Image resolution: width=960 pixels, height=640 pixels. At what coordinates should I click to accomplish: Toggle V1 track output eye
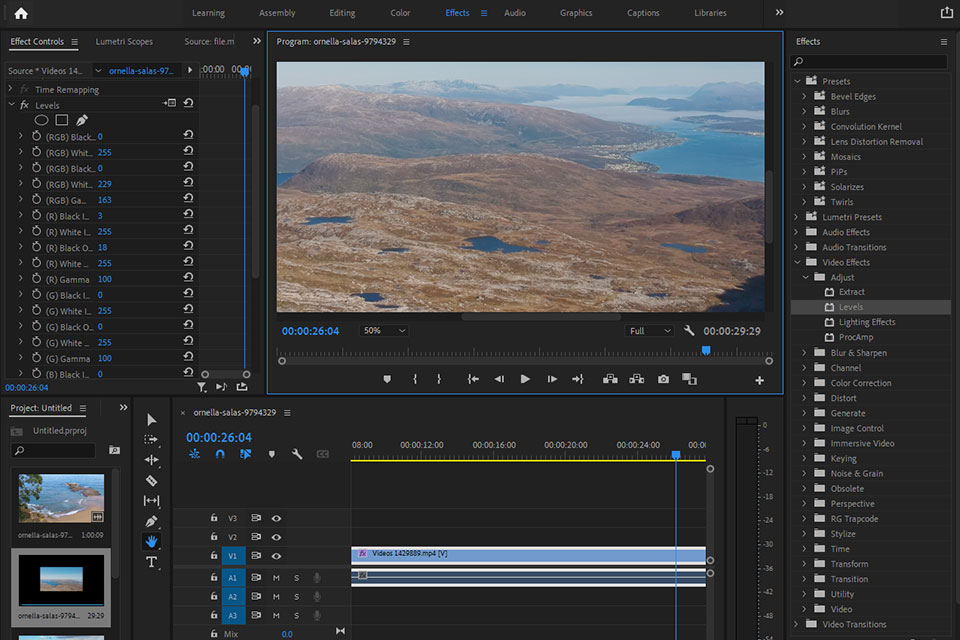click(276, 556)
